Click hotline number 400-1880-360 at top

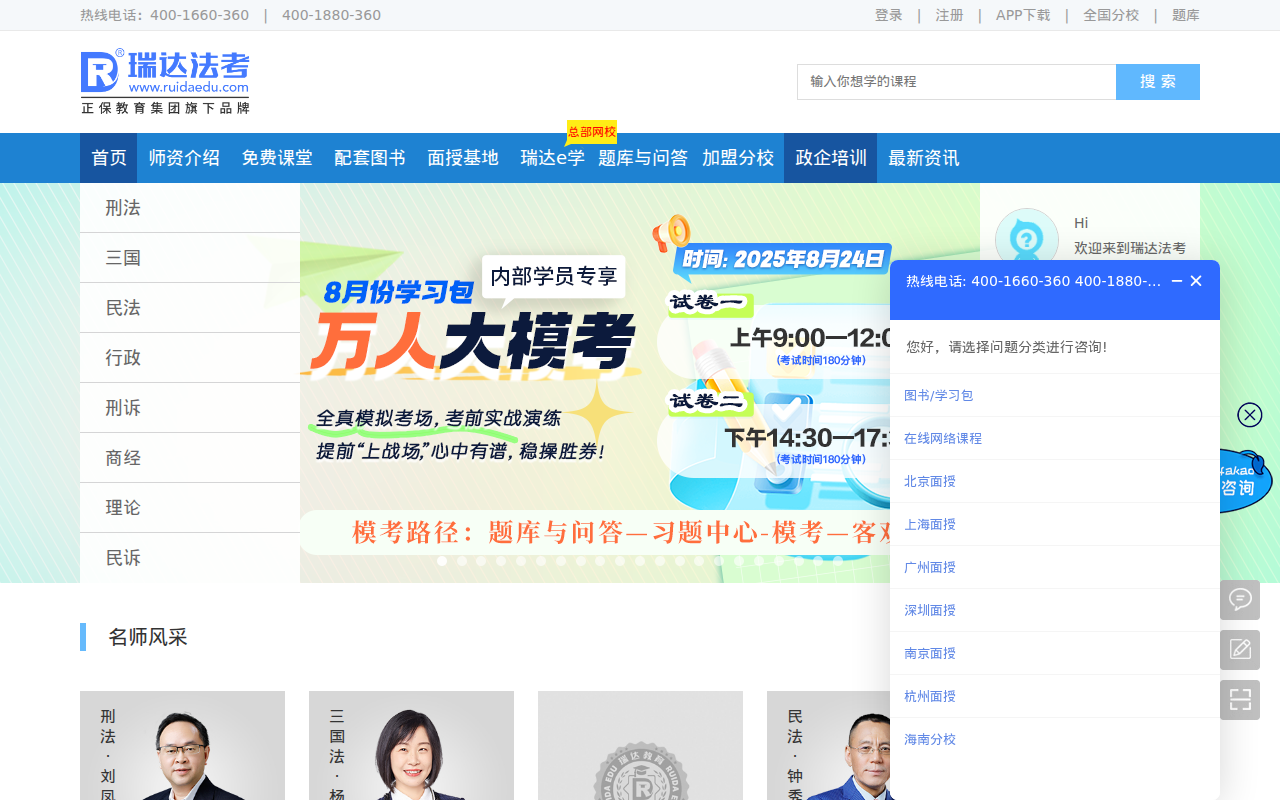pos(331,15)
